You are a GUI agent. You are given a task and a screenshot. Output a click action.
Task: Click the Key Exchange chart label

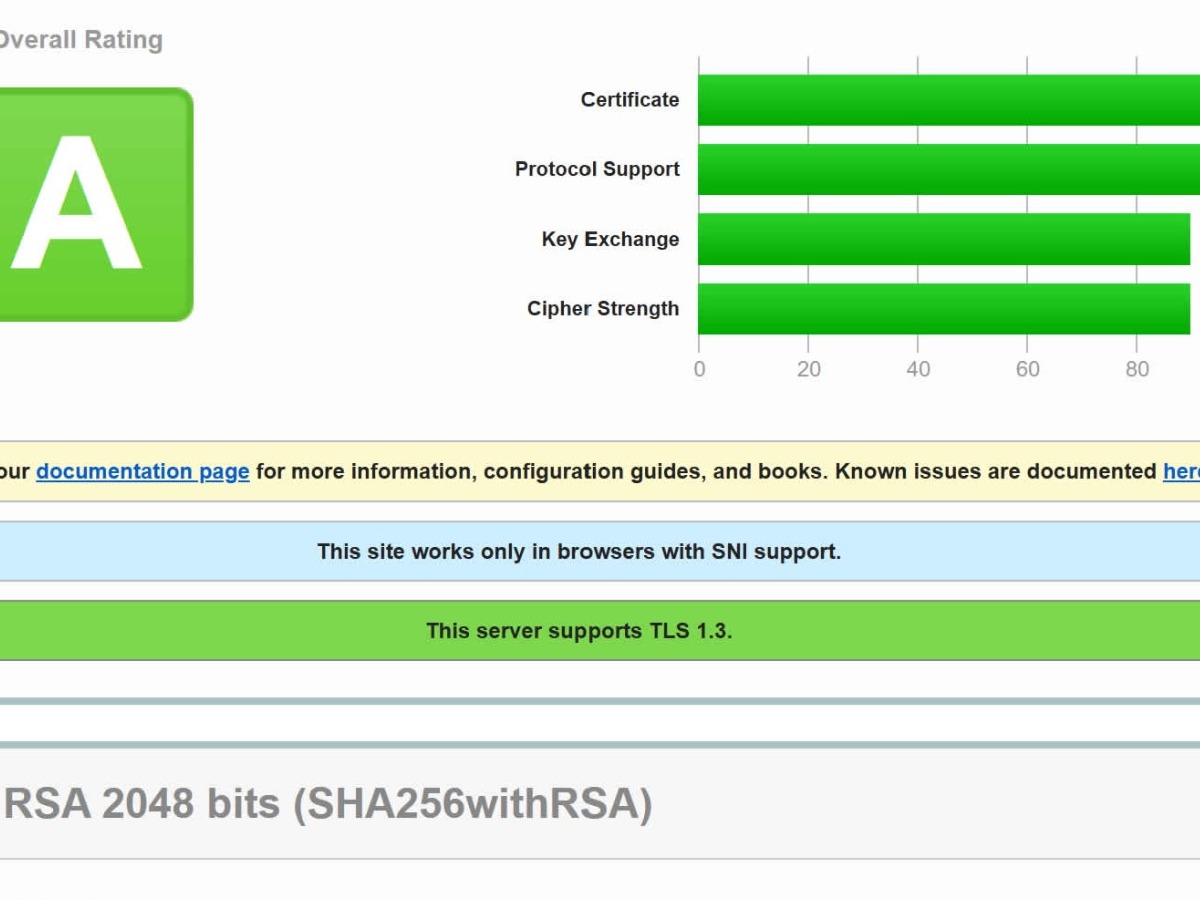coord(610,239)
